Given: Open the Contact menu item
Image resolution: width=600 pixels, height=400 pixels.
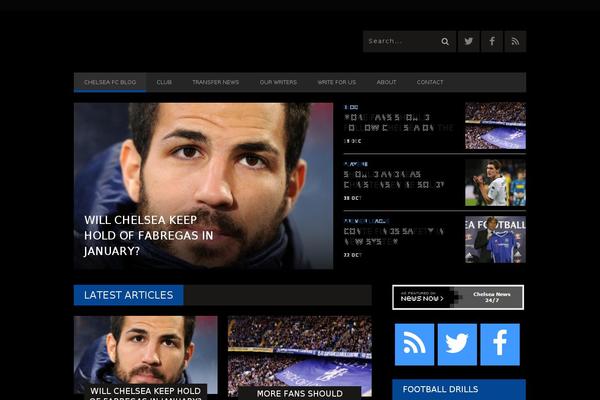Looking at the screenshot, I should coord(430,82).
